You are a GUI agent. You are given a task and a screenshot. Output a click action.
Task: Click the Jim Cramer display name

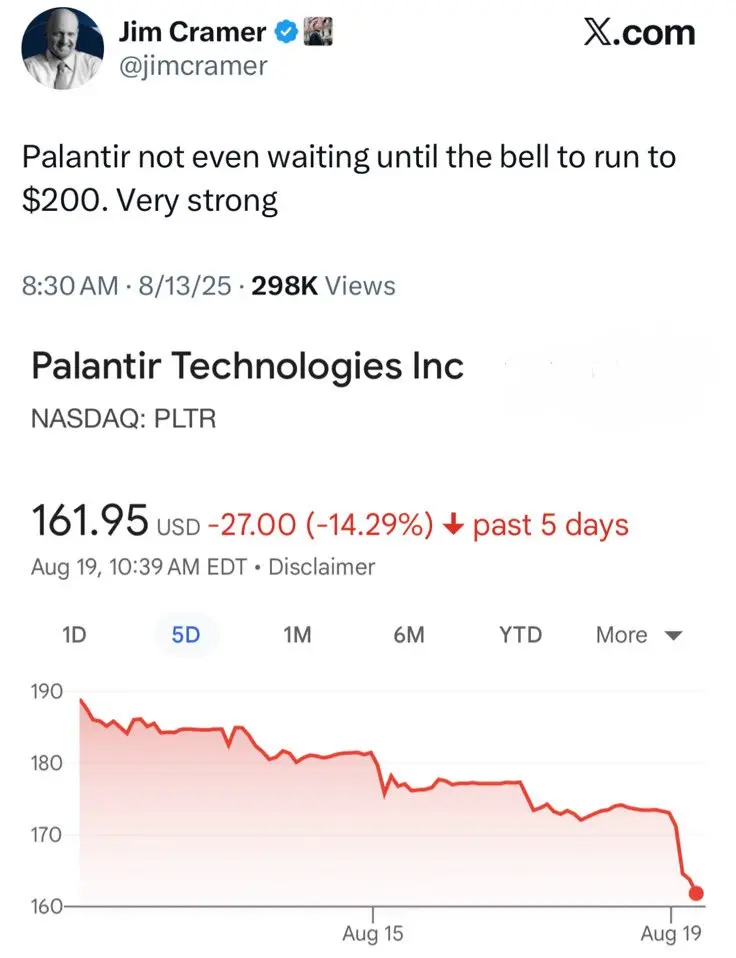coord(192,32)
